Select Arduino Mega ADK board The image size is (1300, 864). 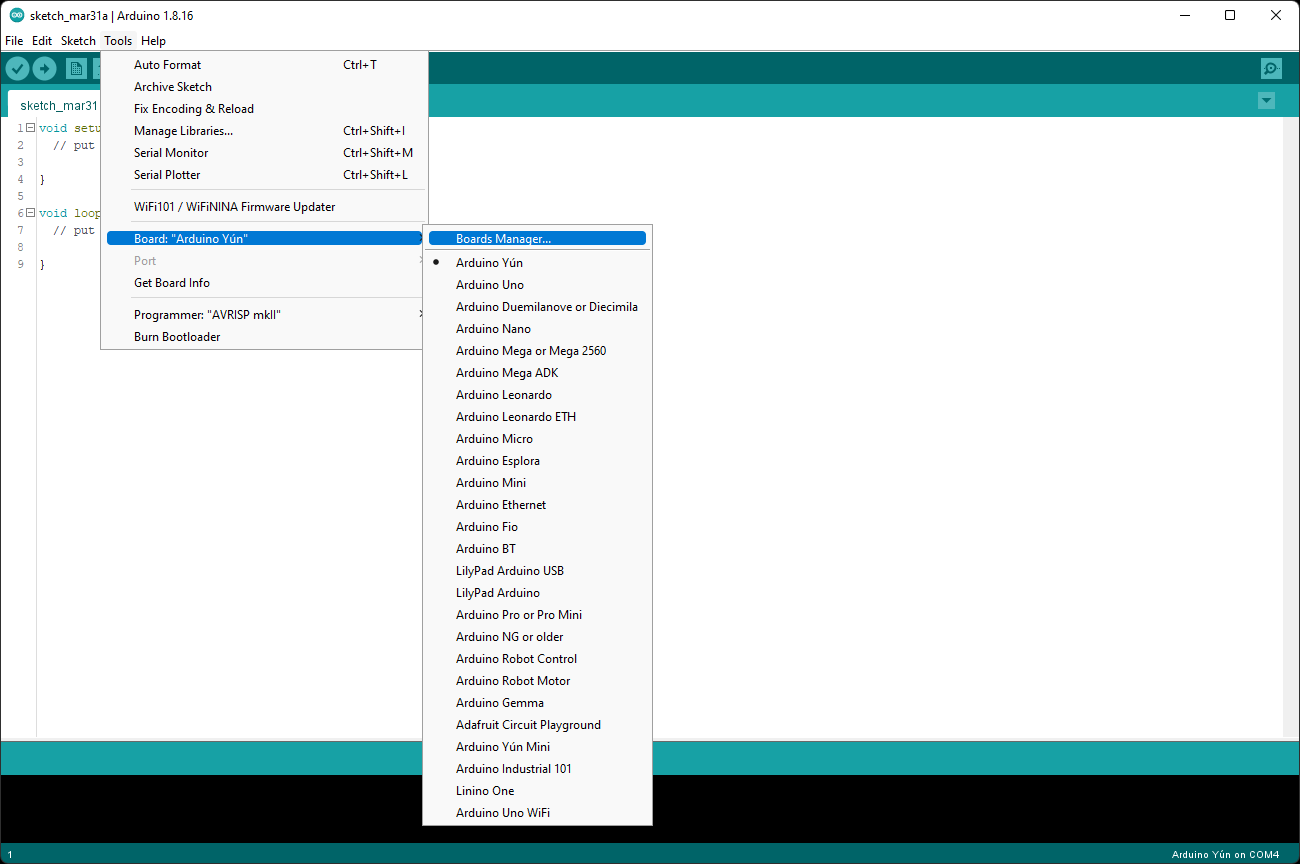click(x=537, y=373)
